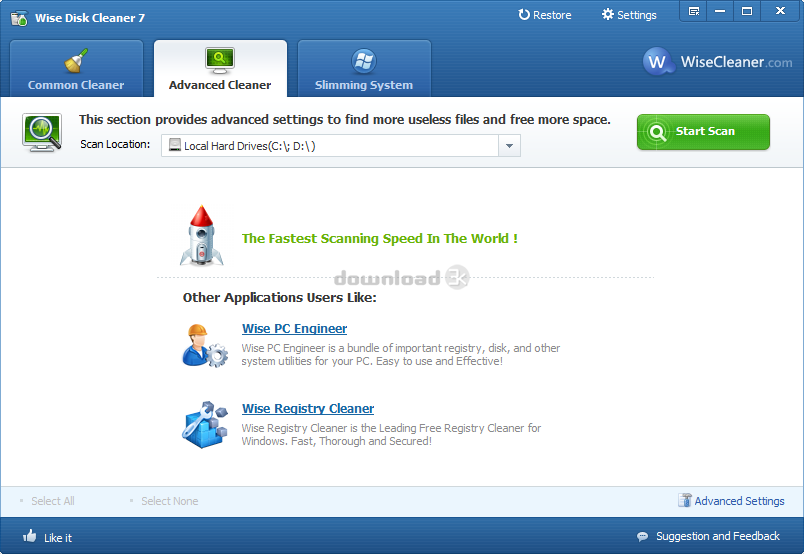Click the Wise Registry Cleaner cubes icon
This screenshot has height=554, width=804.
tap(205, 425)
